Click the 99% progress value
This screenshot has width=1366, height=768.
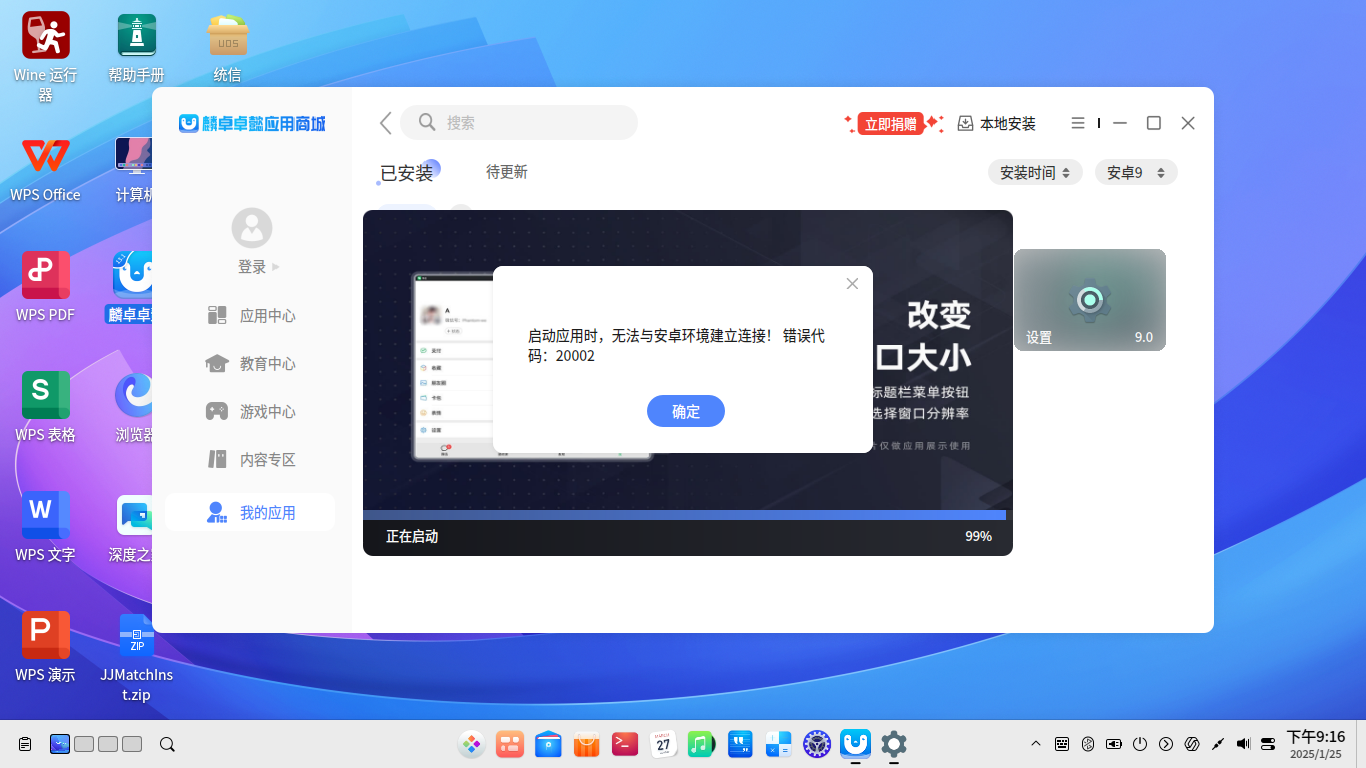pyautogui.click(x=978, y=537)
